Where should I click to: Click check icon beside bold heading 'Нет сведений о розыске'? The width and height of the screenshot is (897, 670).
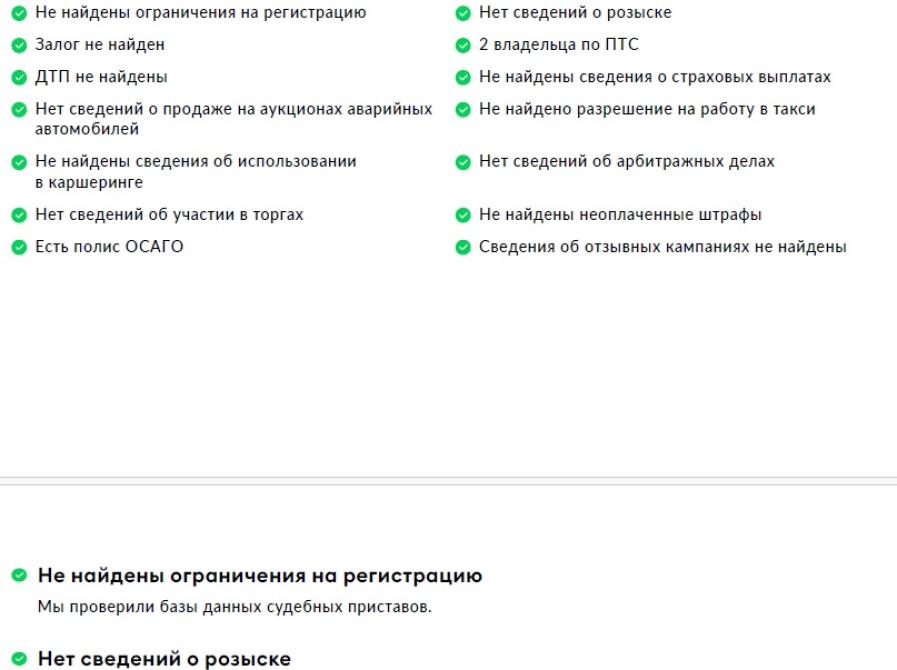tap(19, 658)
